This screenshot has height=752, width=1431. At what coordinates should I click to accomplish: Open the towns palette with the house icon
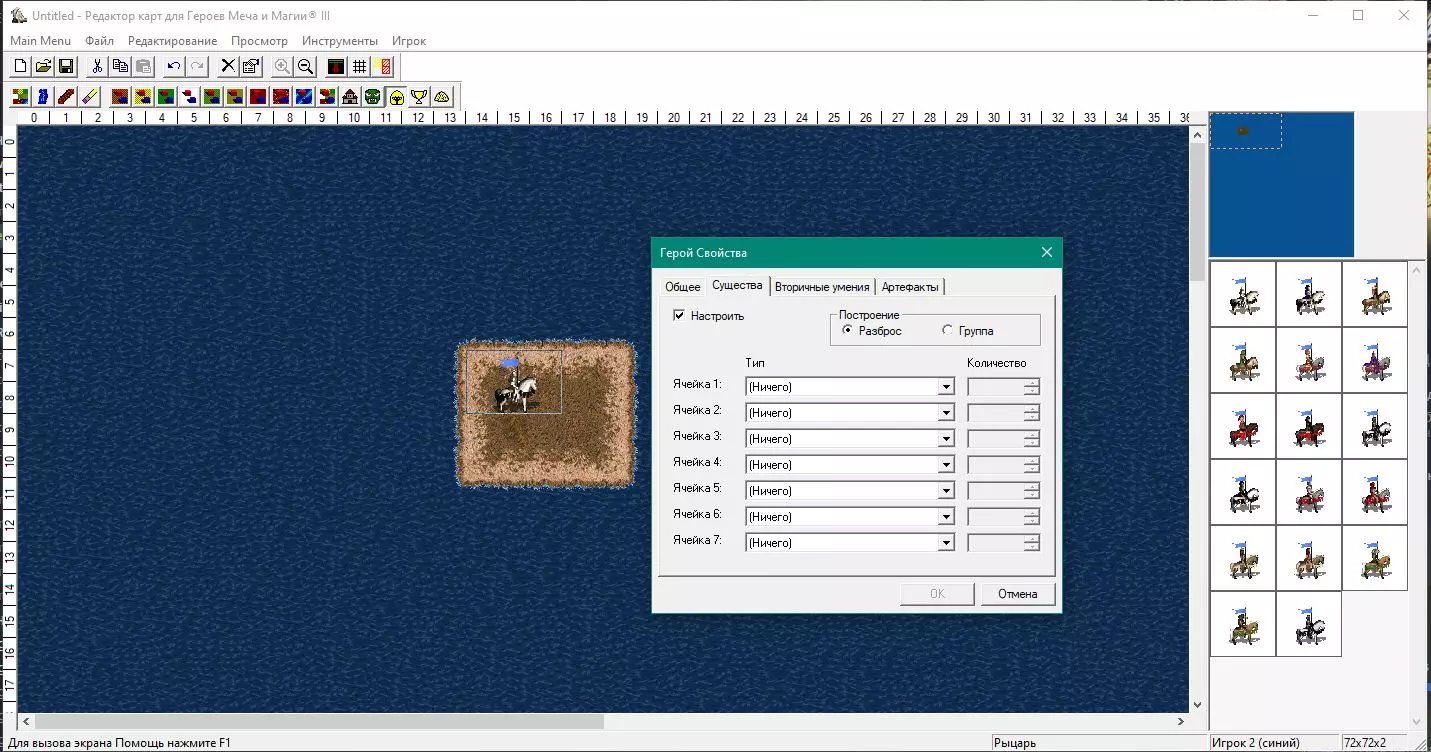[x=350, y=97]
